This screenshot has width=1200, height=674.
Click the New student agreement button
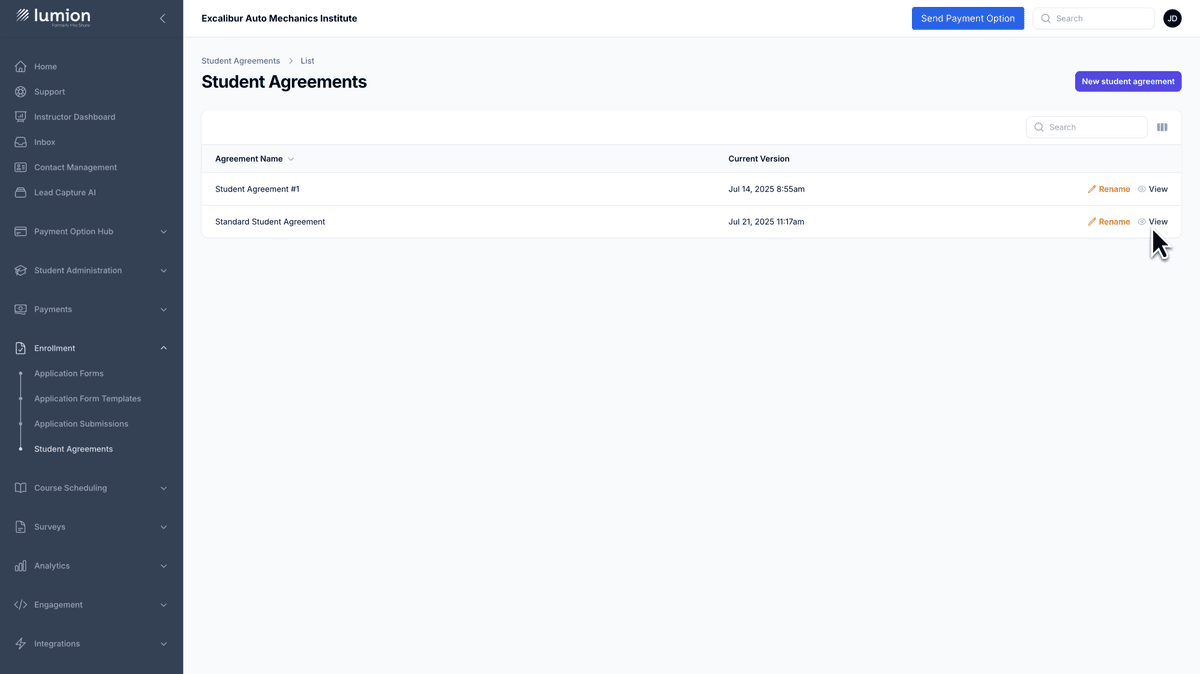pyautogui.click(x=1128, y=81)
